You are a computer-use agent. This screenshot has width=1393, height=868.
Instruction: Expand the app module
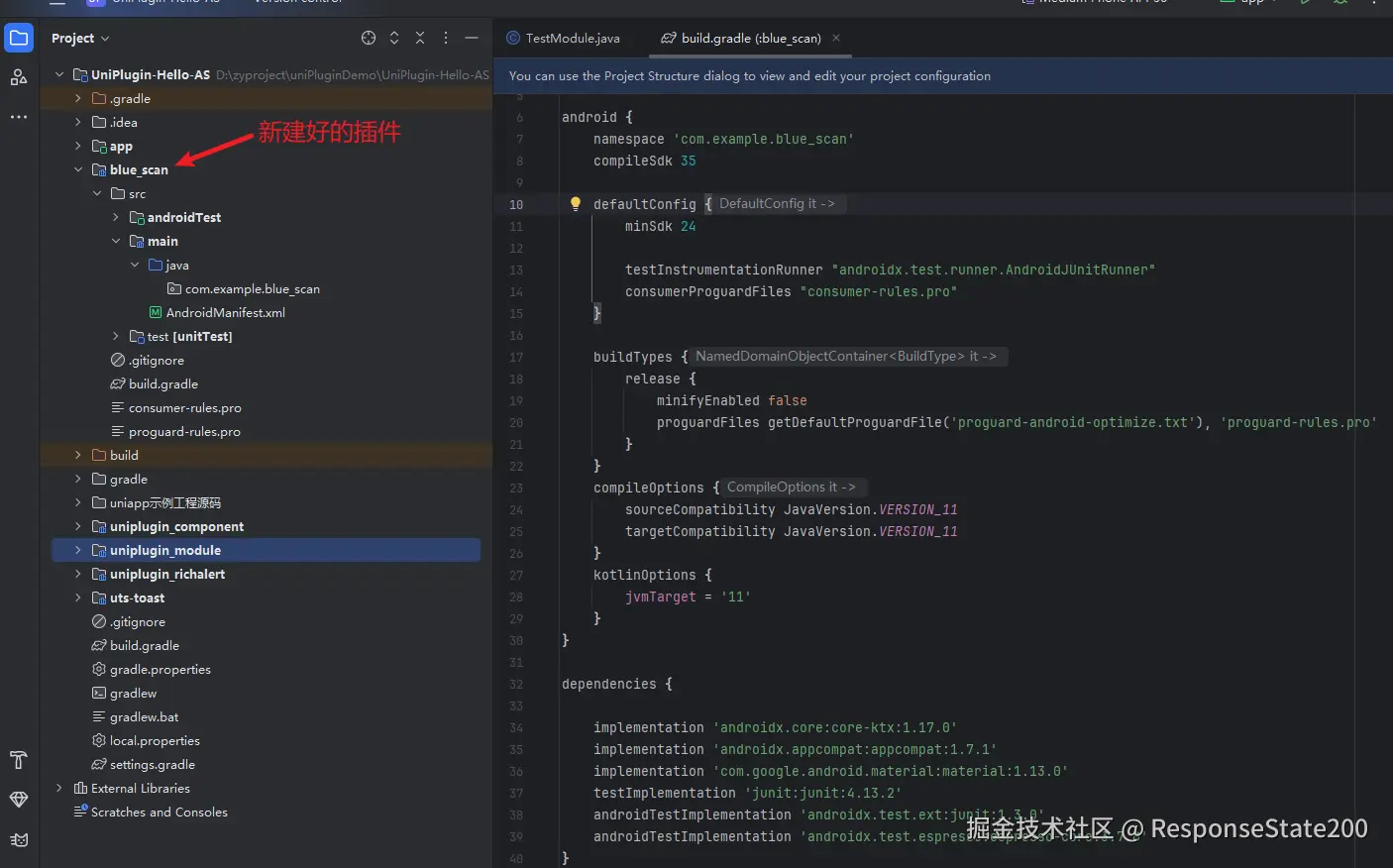(x=78, y=146)
